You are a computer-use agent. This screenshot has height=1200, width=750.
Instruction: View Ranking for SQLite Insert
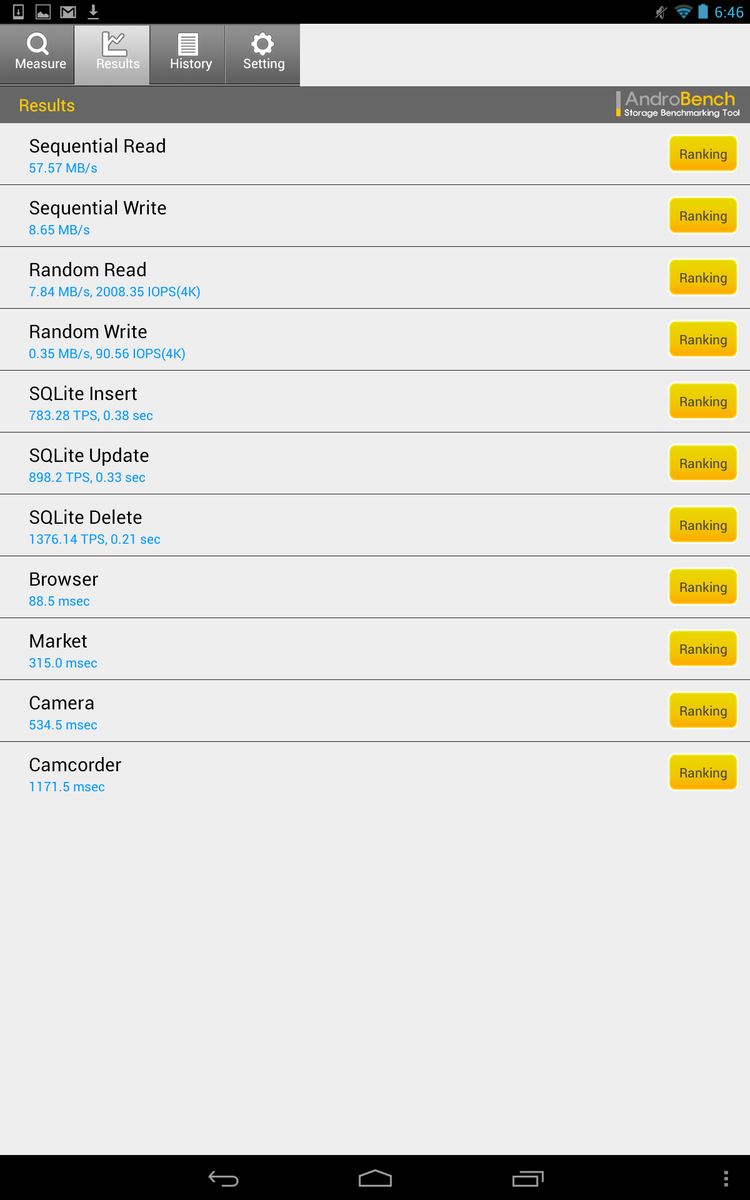702,402
